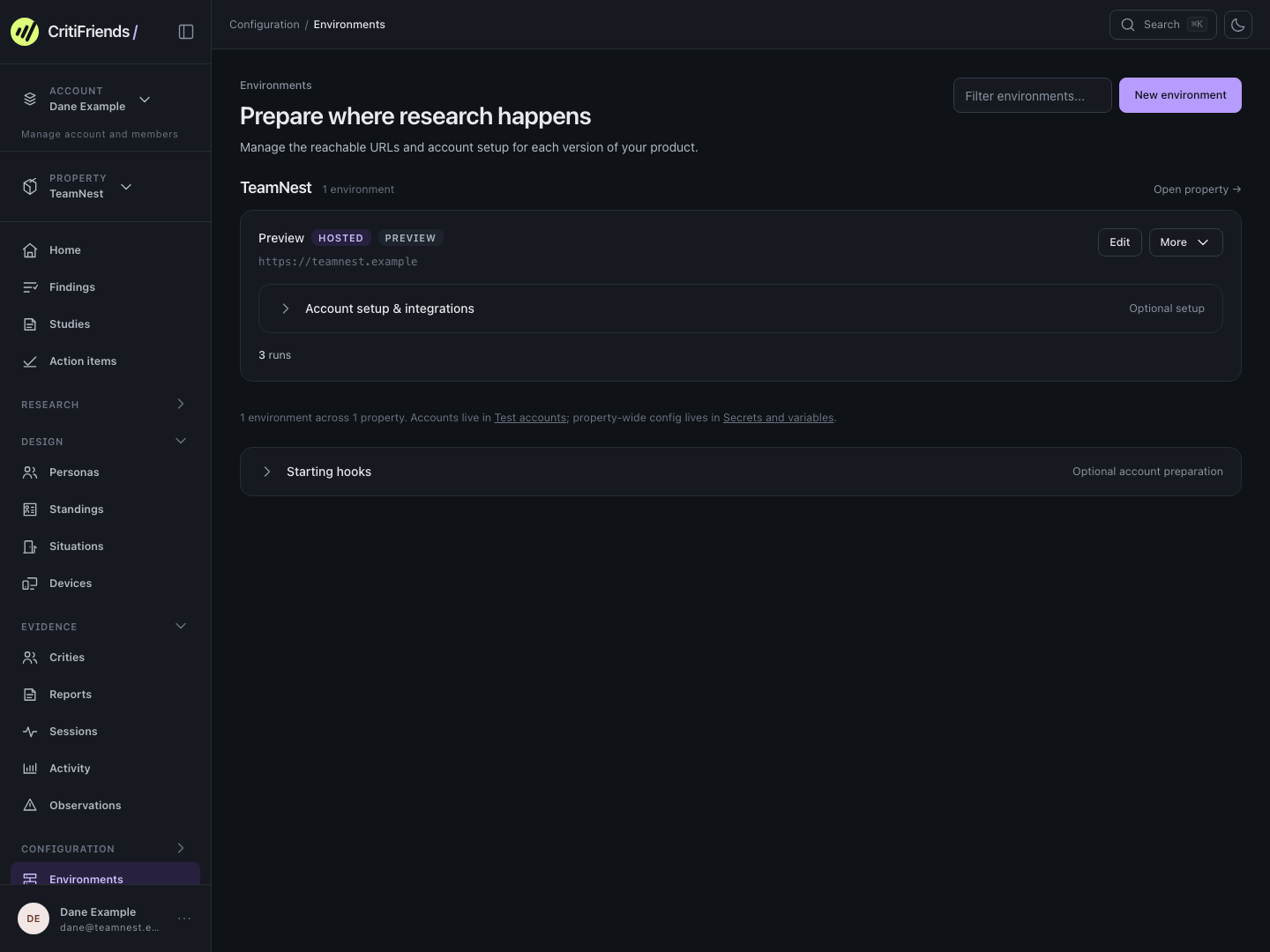
Task: Click the Activity bar chart icon
Action: pyautogui.click(x=30, y=769)
